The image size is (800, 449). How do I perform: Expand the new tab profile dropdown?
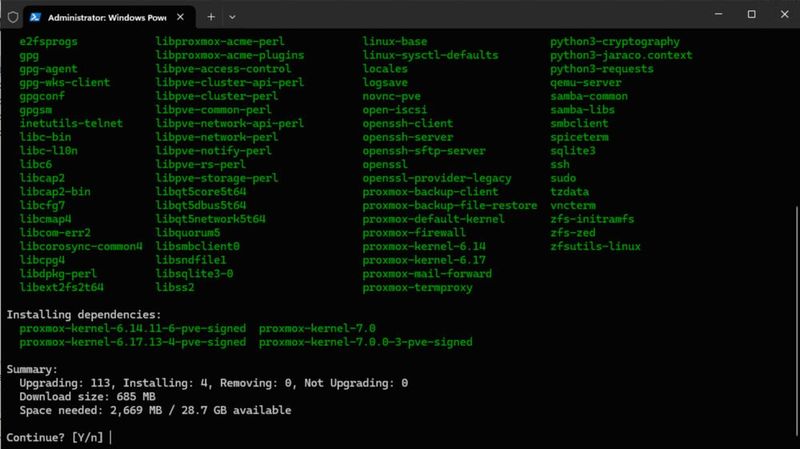(x=232, y=17)
